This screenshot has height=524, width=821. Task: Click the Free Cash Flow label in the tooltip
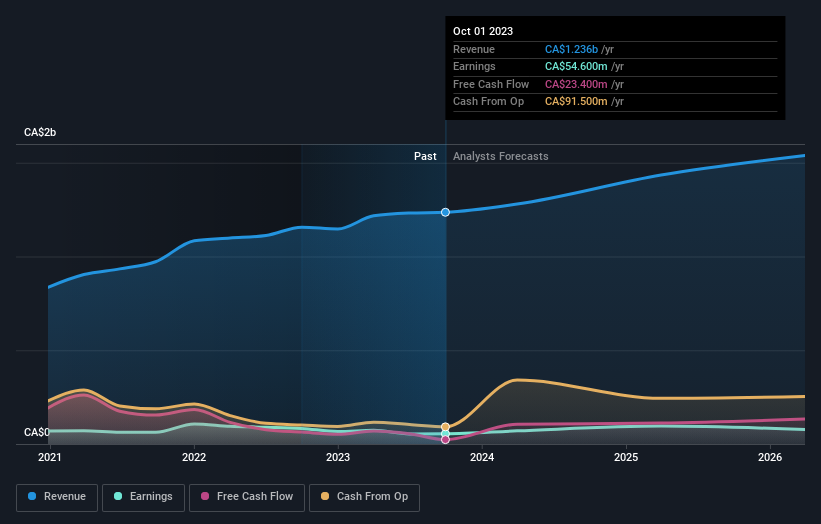click(x=491, y=84)
